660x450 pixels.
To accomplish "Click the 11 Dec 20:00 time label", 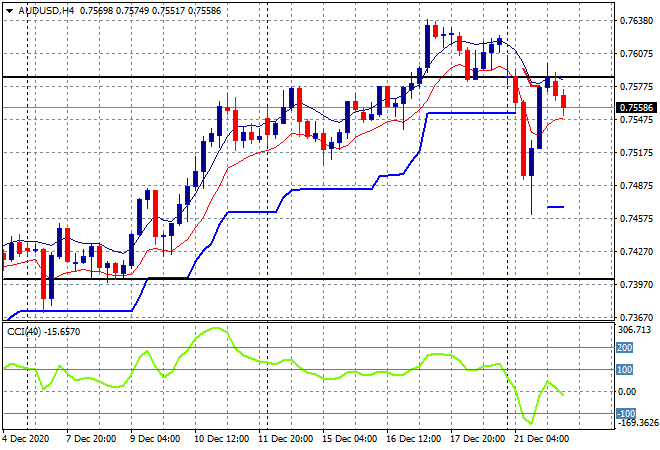I will click(285, 439).
